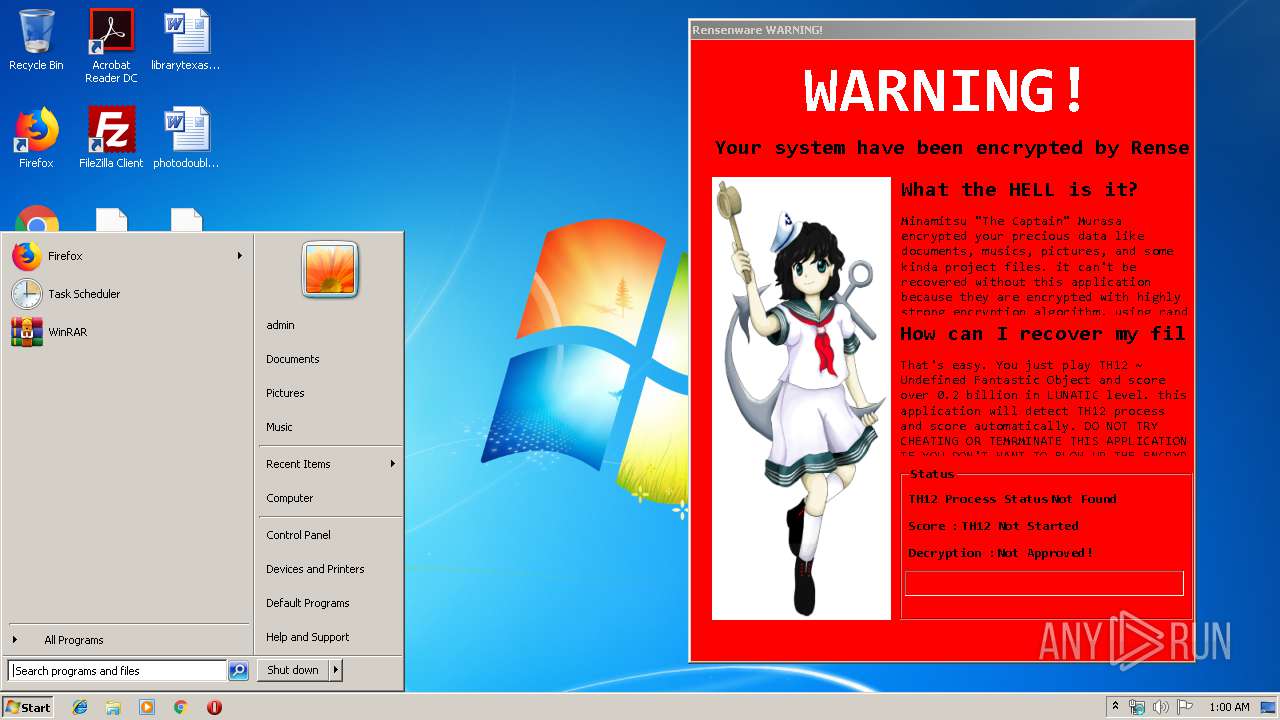
Task: Click the volume speaker tray icon
Action: pyautogui.click(x=1161, y=707)
